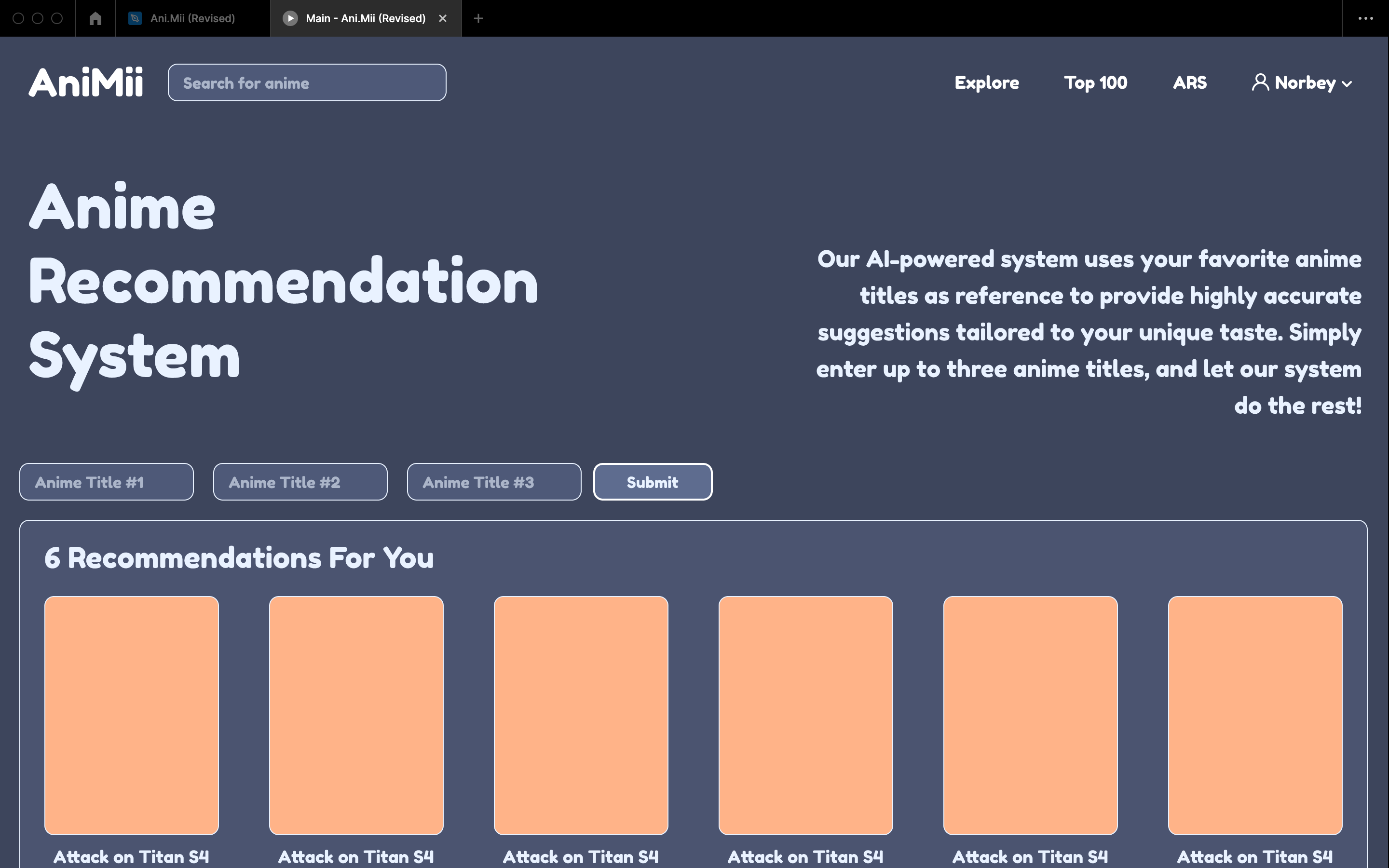Click the home icon in title bar
Image resolution: width=1389 pixels, height=868 pixels.
point(95,18)
